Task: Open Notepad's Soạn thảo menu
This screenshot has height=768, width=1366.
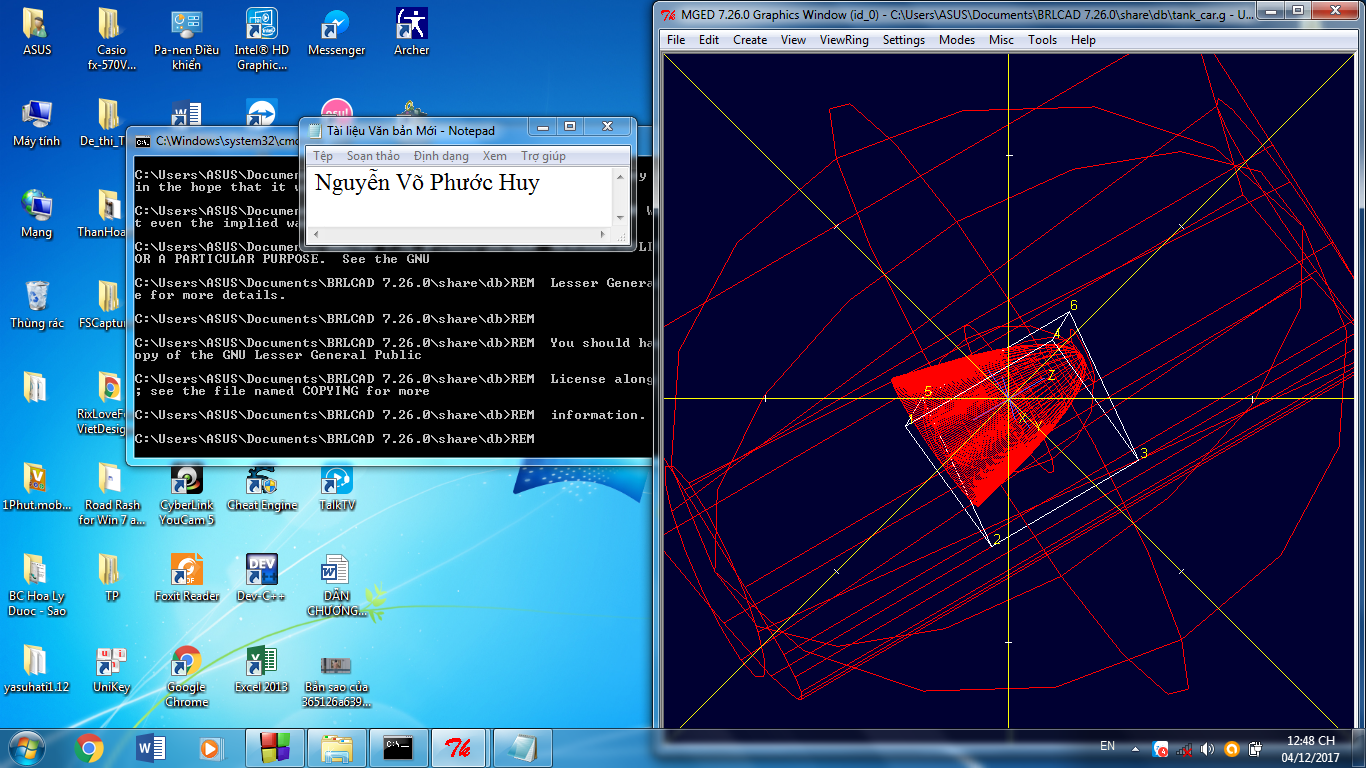Action: pyautogui.click(x=373, y=156)
